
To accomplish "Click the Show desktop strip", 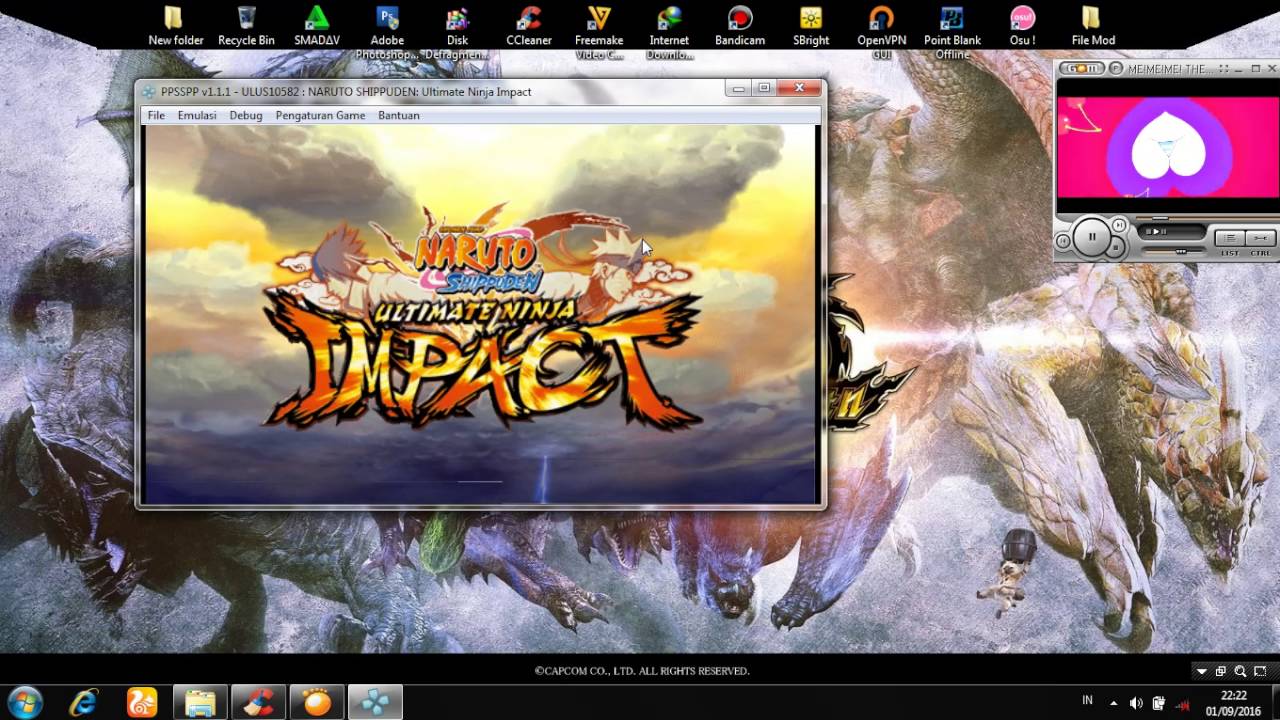I will tap(1275, 702).
